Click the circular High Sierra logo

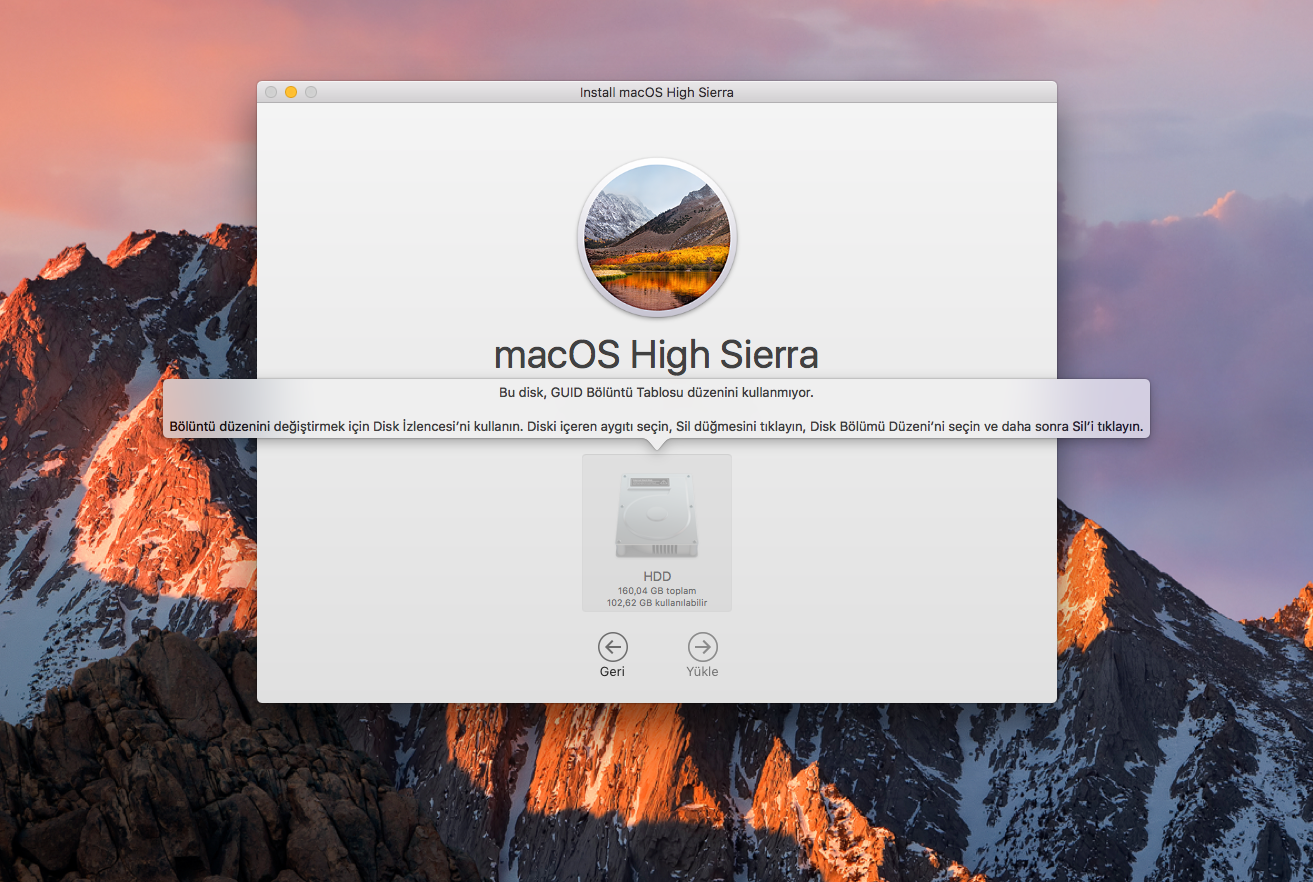point(657,238)
